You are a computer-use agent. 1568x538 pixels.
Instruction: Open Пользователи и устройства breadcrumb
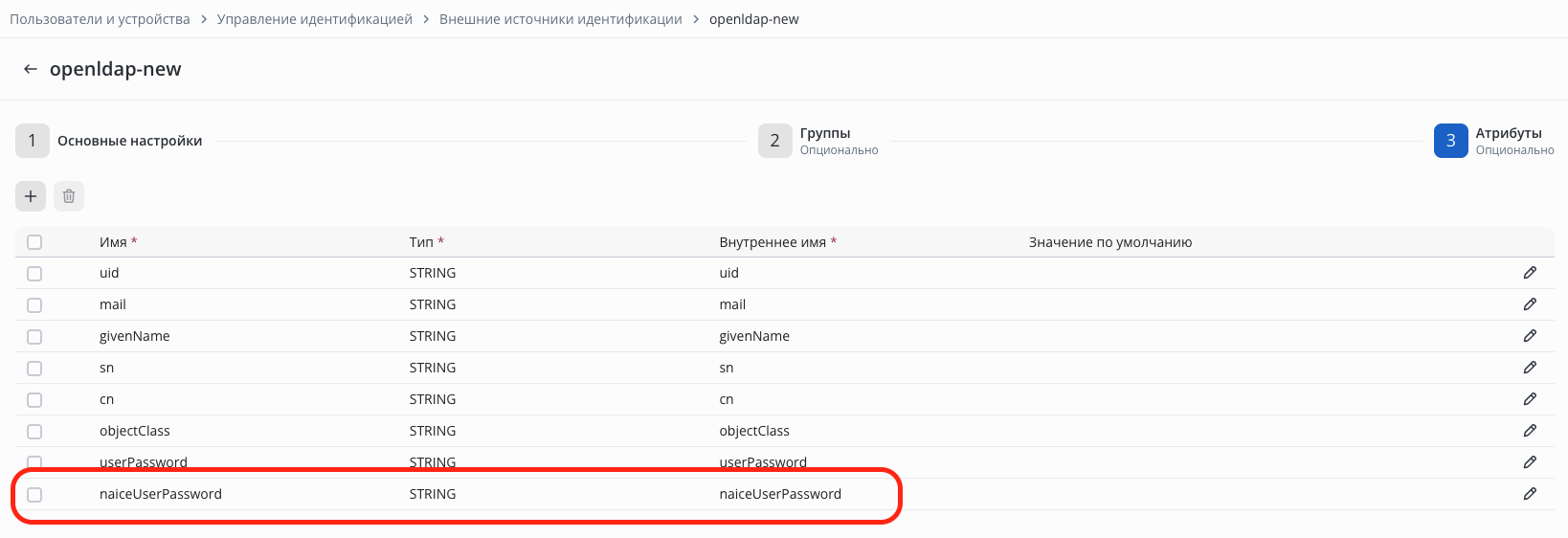pos(100,19)
